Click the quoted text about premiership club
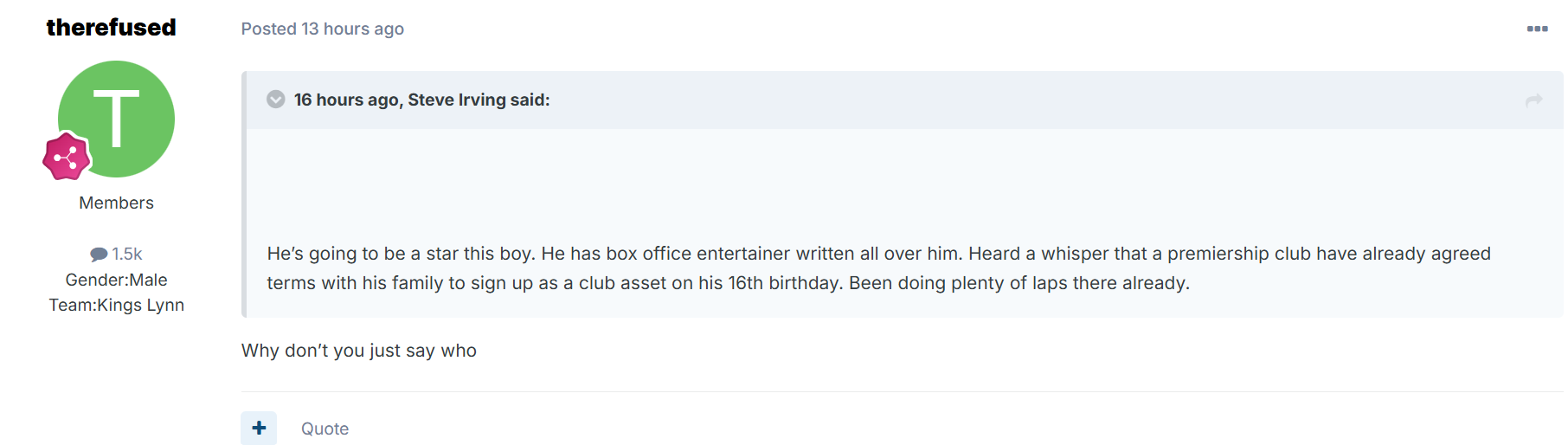The image size is (1568, 445). point(878,268)
